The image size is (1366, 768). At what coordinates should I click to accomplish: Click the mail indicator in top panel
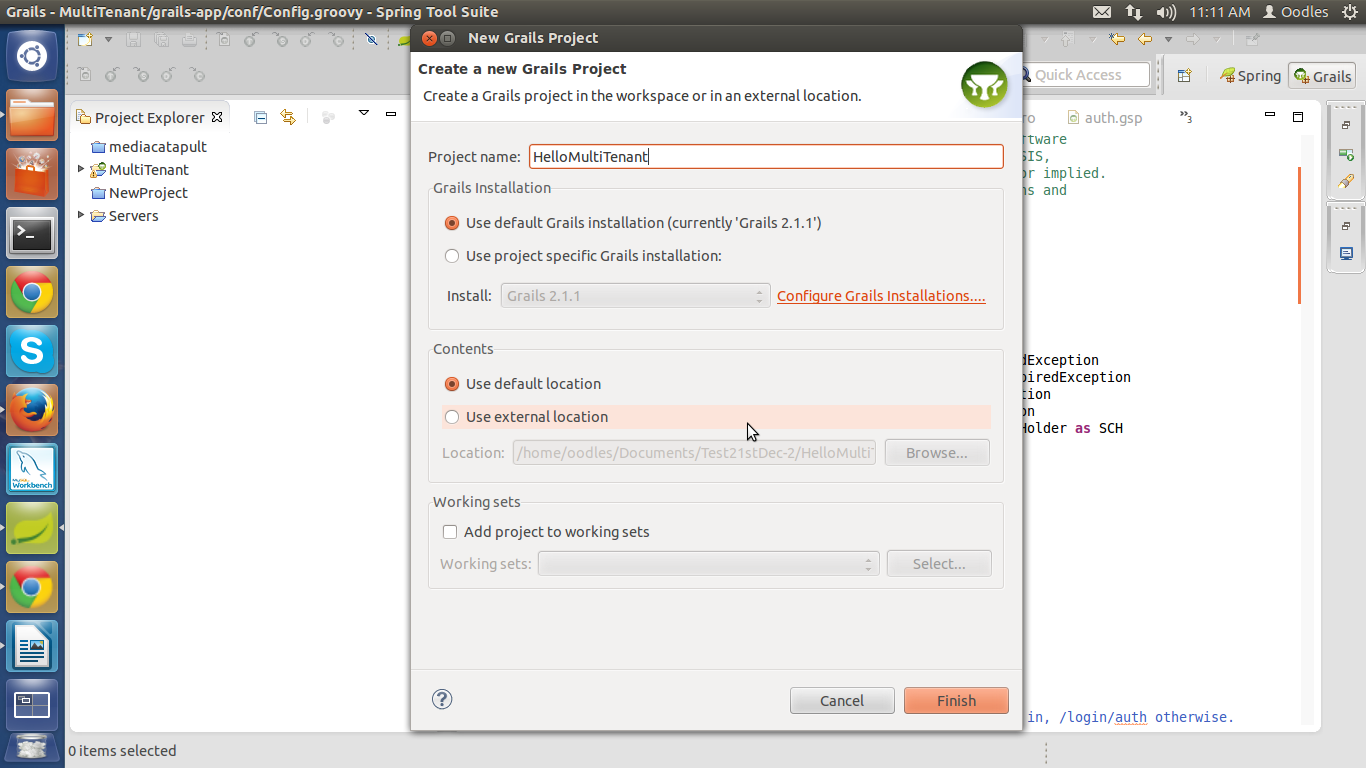1101,12
